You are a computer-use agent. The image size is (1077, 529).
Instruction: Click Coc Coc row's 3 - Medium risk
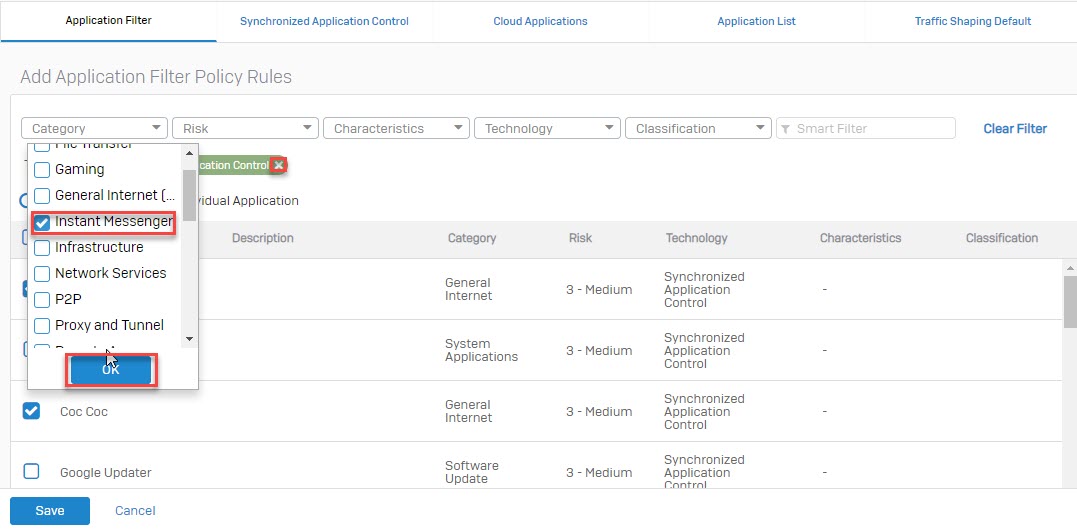599,412
